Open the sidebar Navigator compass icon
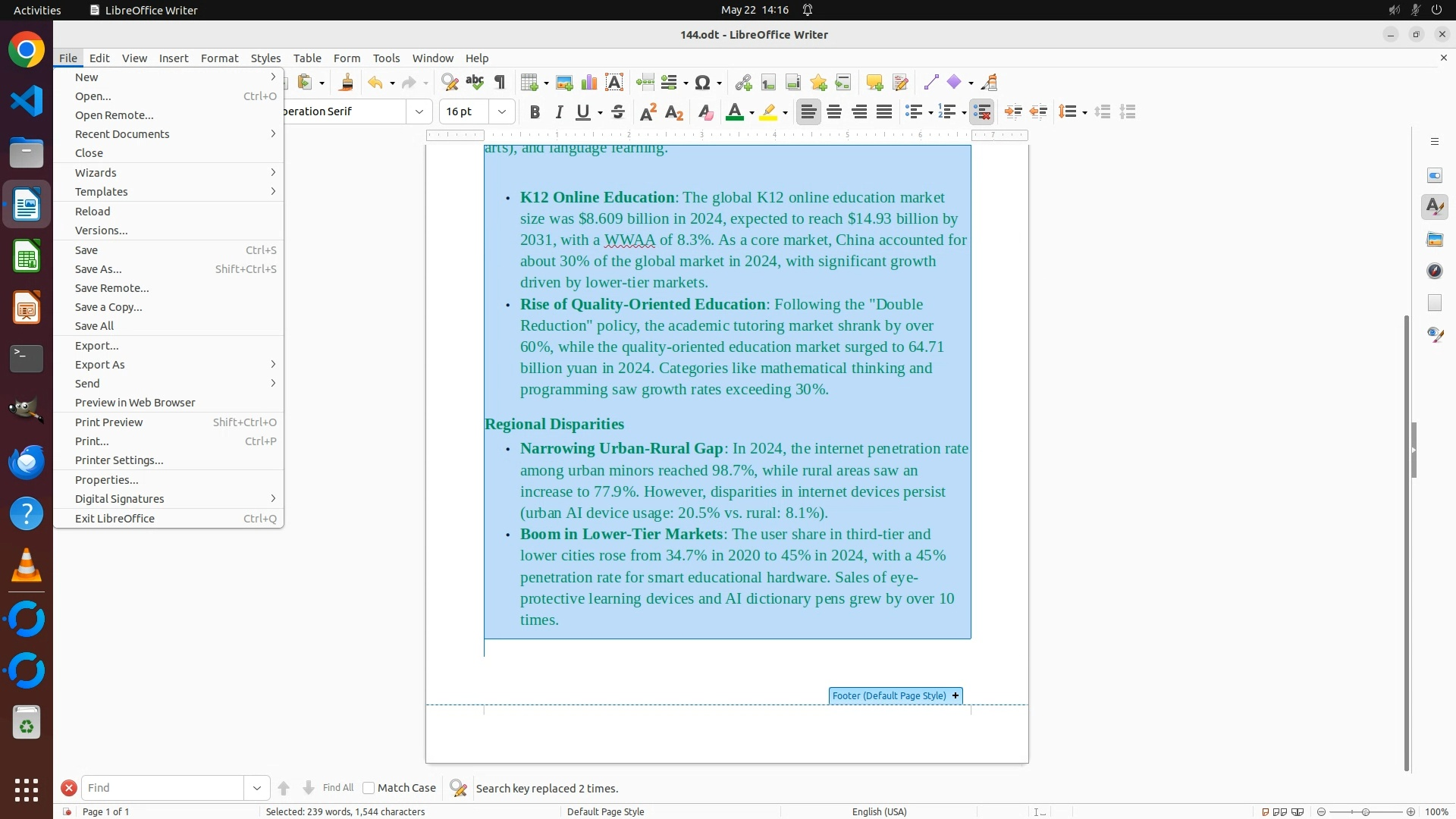The image size is (1456, 819). (1435, 271)
